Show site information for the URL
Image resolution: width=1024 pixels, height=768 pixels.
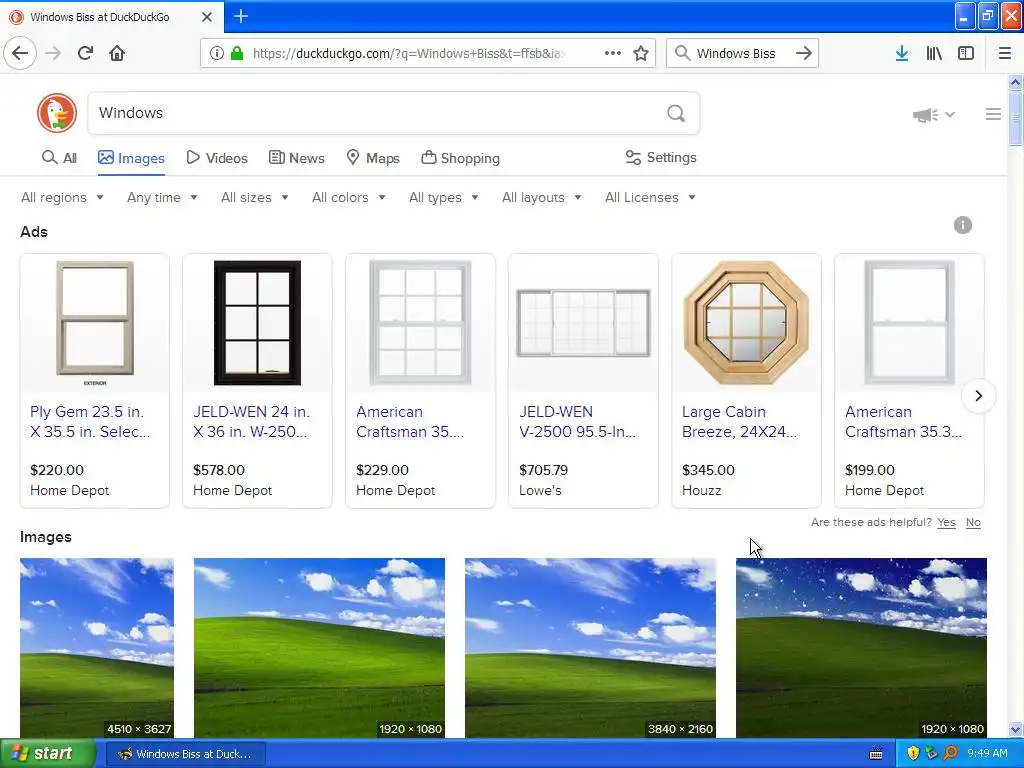pyautogui.click(x=216, y=53)
